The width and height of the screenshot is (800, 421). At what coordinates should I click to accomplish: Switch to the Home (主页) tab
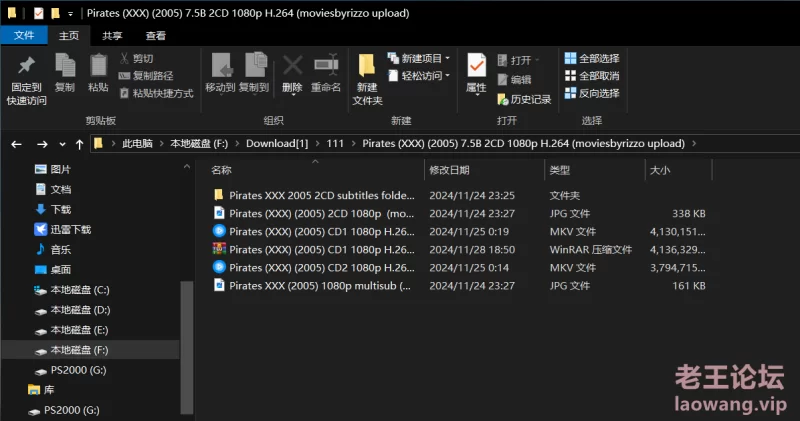coord(69,35)
